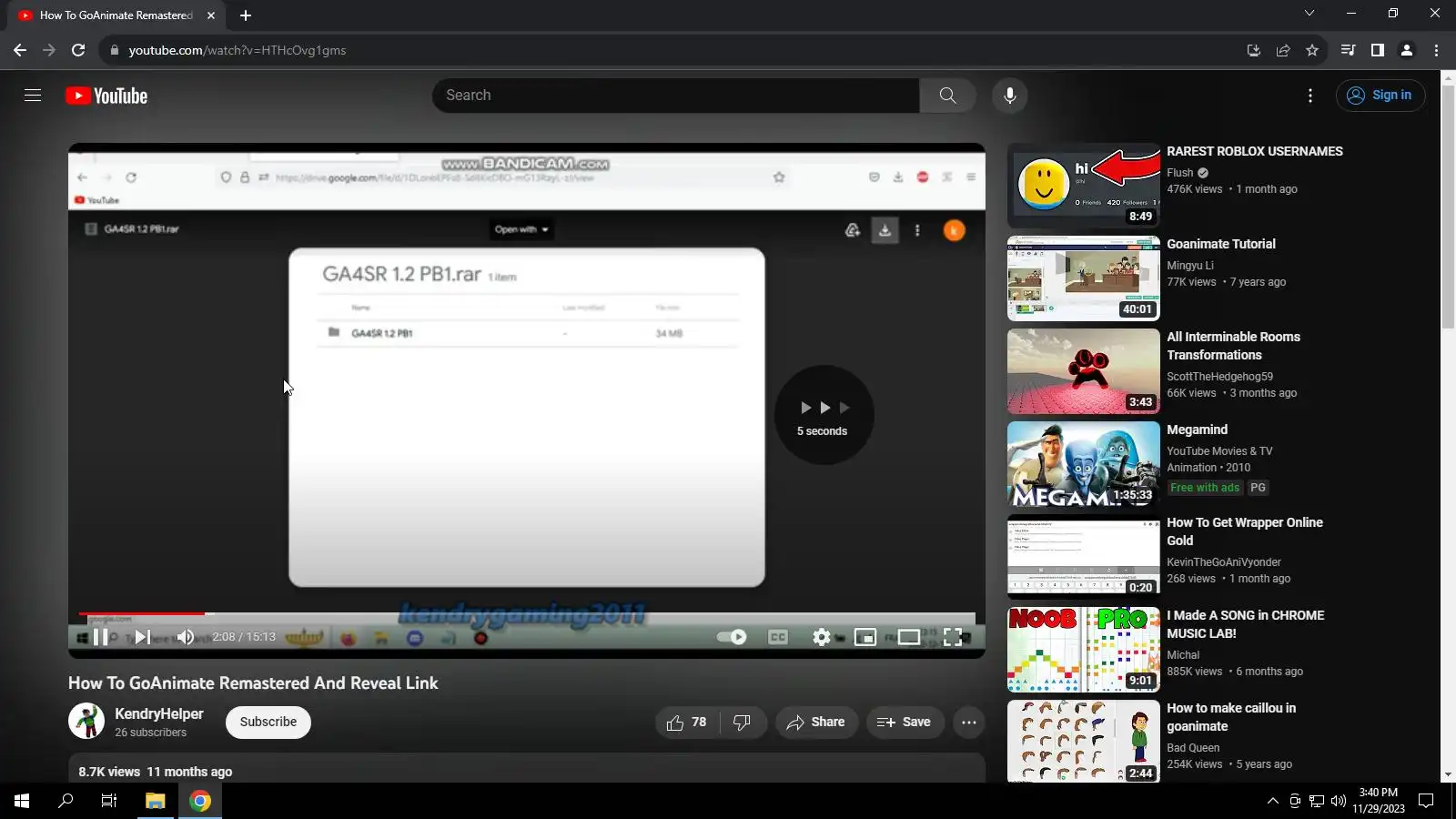Open I Made A SONG in CHROME MUSIC LAB

[1246, 624]
